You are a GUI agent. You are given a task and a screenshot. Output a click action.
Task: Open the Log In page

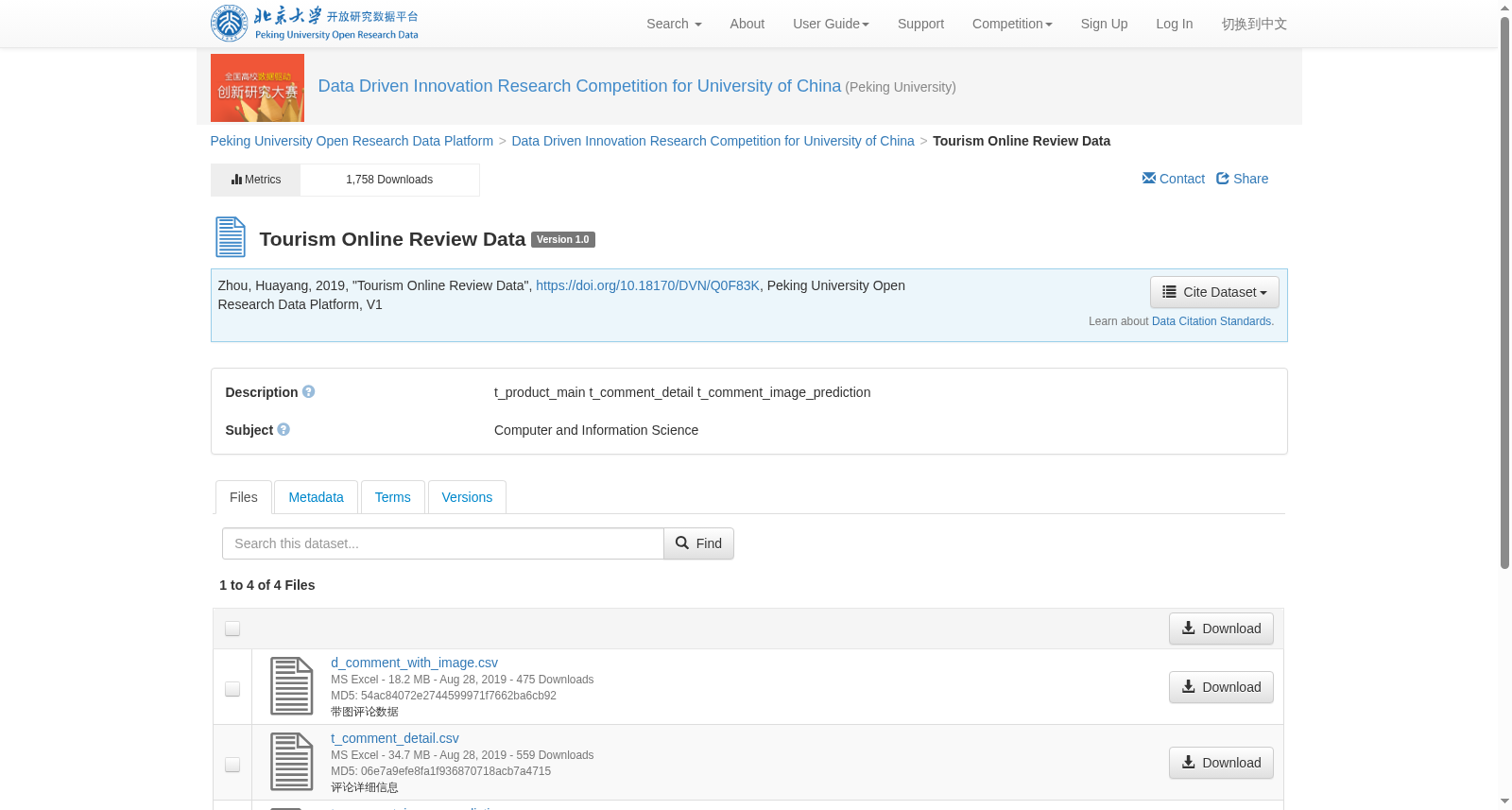coord(1174,24)
